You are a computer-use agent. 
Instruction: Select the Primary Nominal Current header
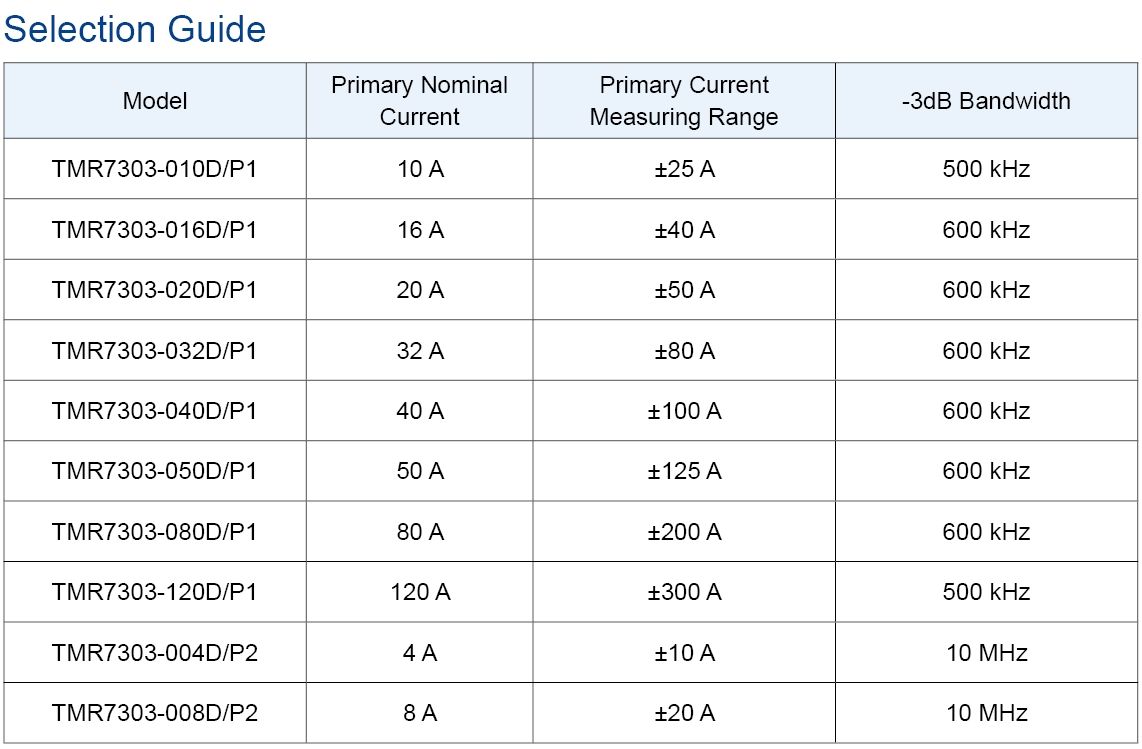coord(420,101)
